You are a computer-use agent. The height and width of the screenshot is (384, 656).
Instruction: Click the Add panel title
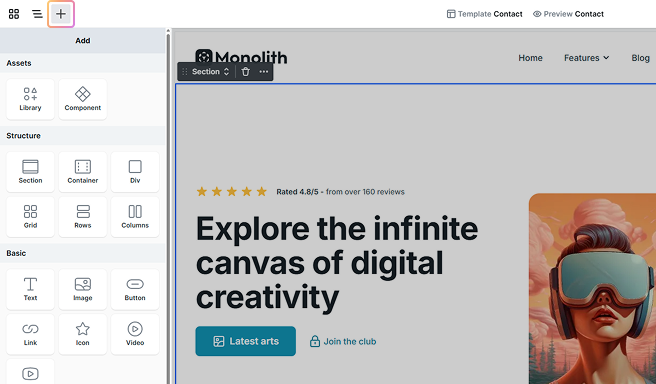tap(83, 41)
